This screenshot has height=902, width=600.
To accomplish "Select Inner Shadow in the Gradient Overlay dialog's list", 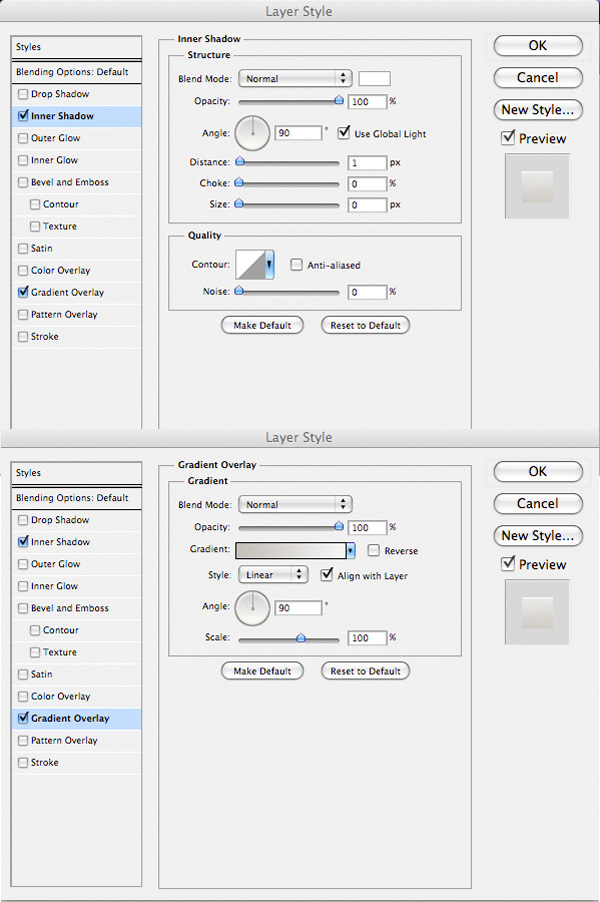I will point(77,542).
